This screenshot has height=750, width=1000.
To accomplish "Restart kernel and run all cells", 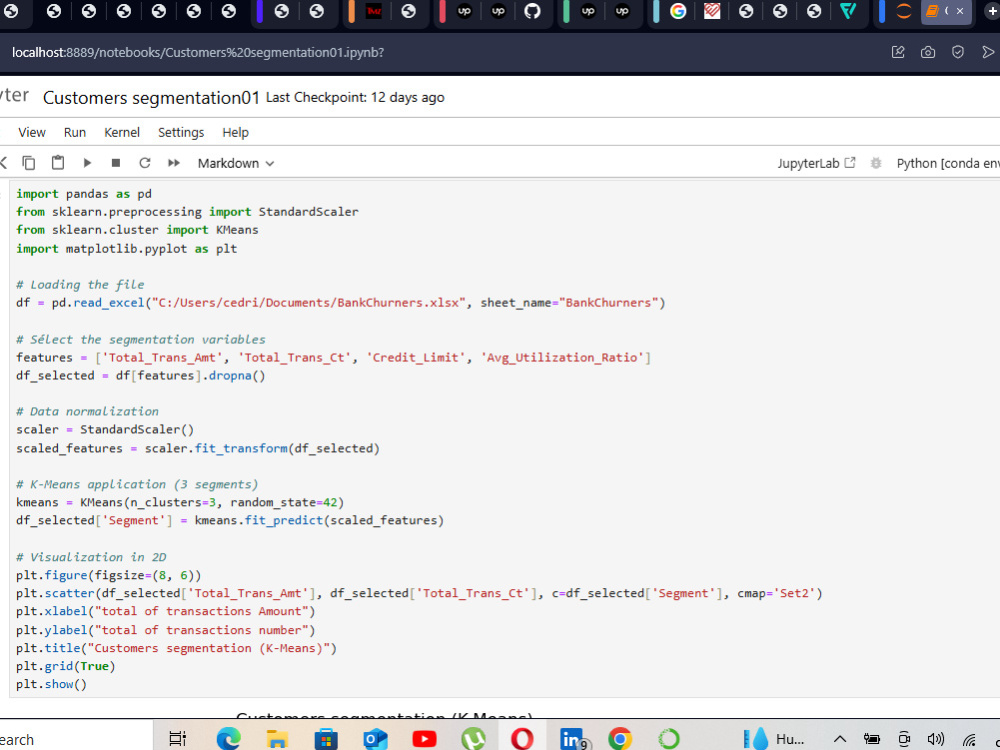I will click(x=173, y=163).
